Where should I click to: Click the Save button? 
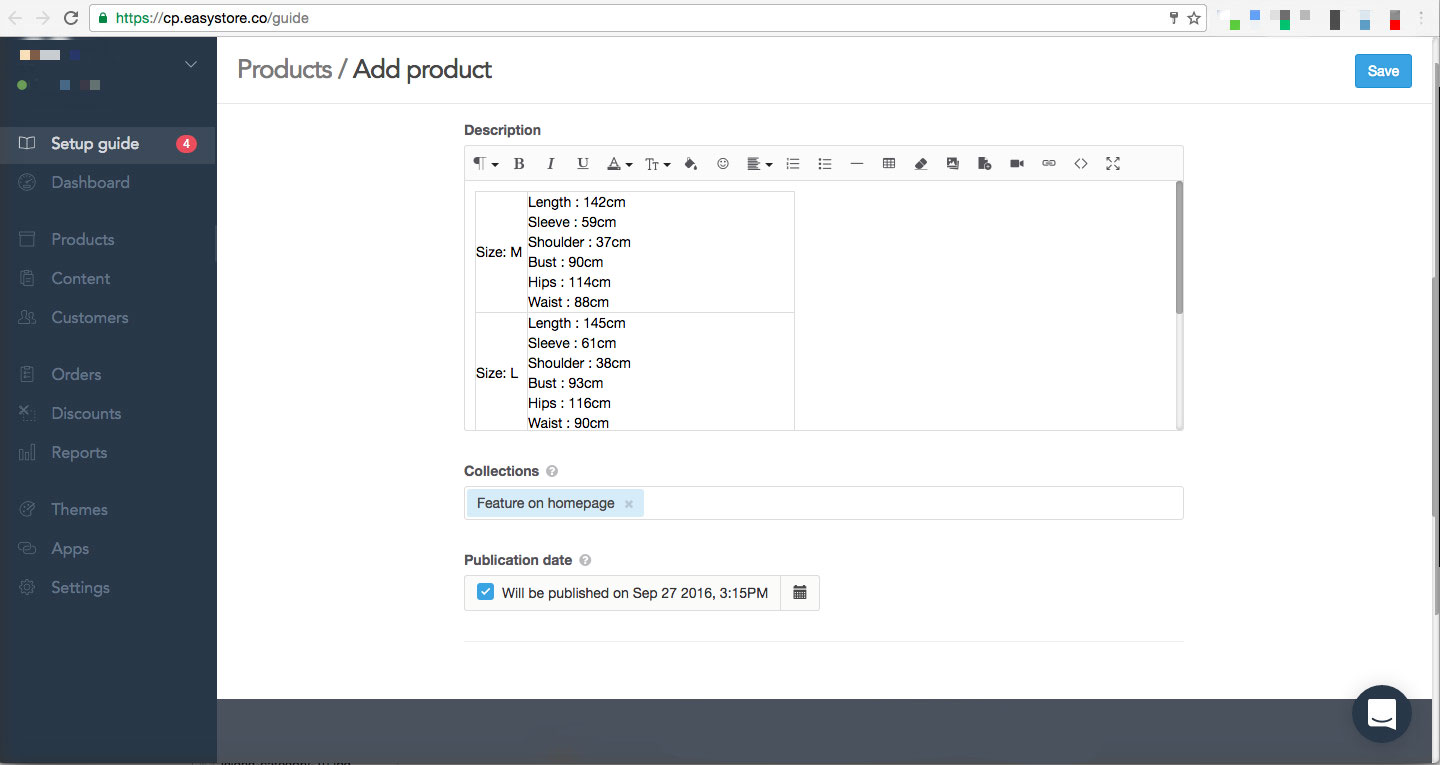tap(1383, 71)
